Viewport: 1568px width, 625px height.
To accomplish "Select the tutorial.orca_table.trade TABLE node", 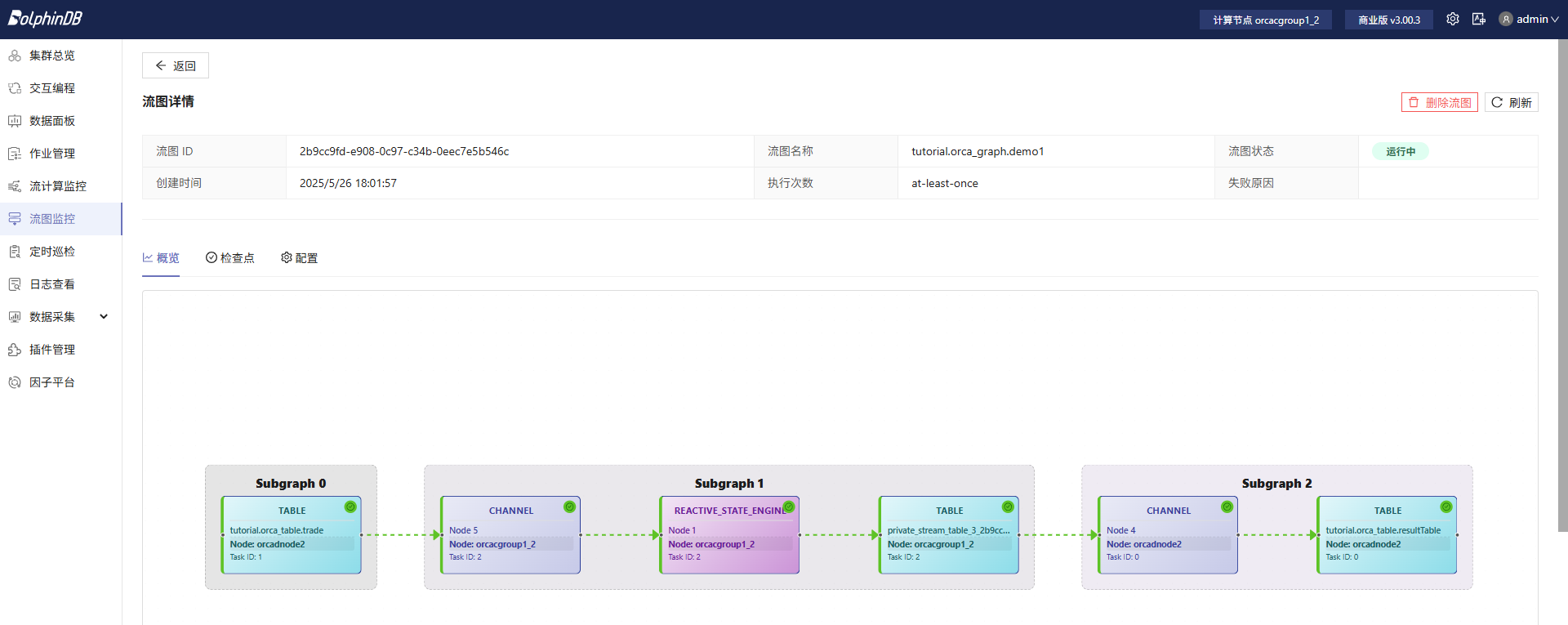I will 292,535.
